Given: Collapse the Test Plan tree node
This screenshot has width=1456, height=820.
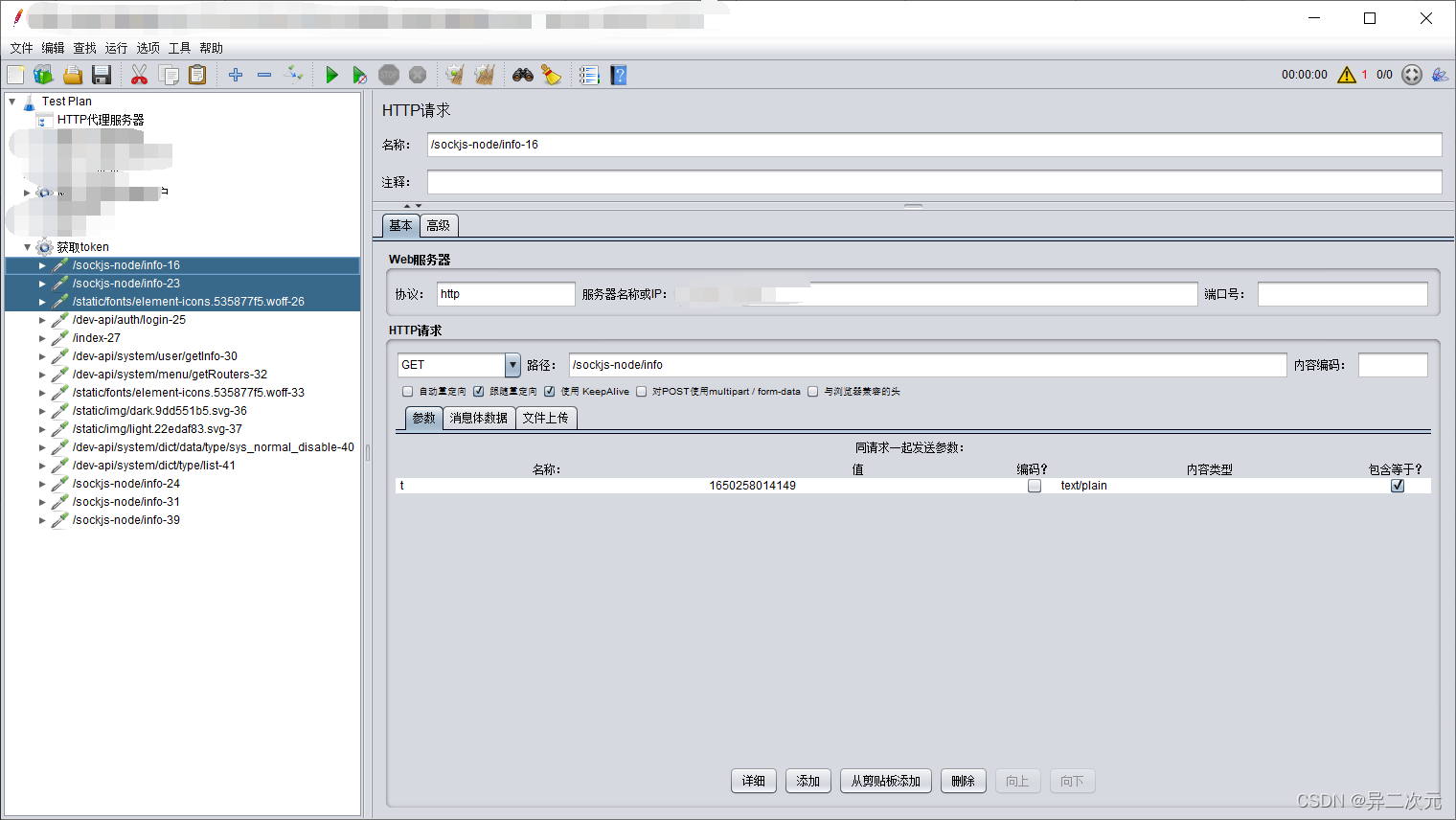Looking at the screenshot, I should point(12,101).
